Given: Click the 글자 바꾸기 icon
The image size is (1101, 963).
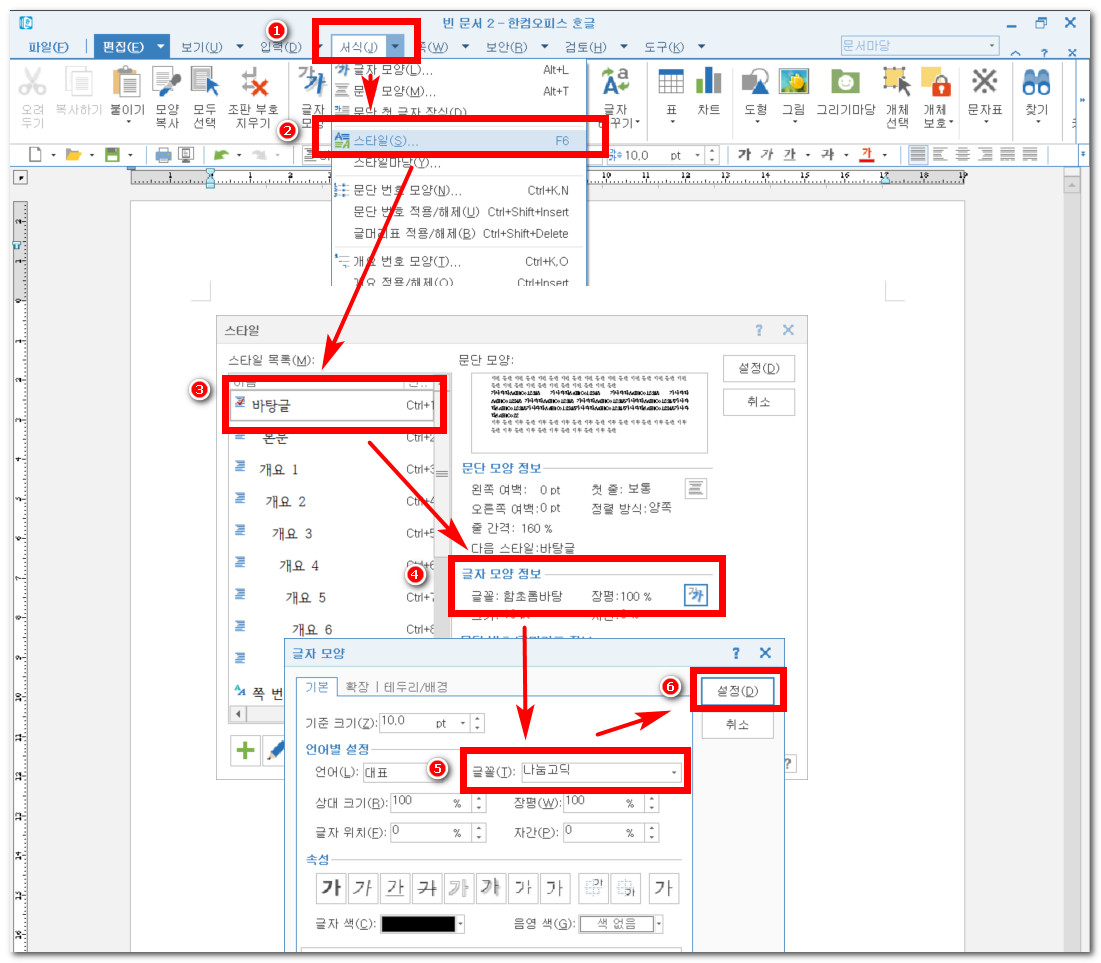Looking at the screenshot, I should click(616, 83).
